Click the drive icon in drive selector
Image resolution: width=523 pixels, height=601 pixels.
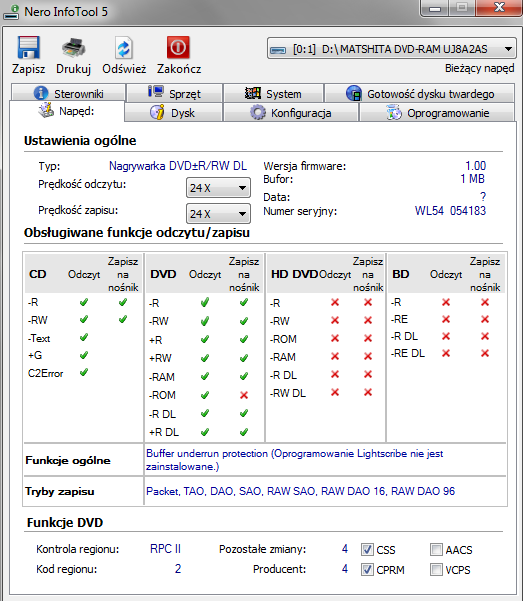278,50
